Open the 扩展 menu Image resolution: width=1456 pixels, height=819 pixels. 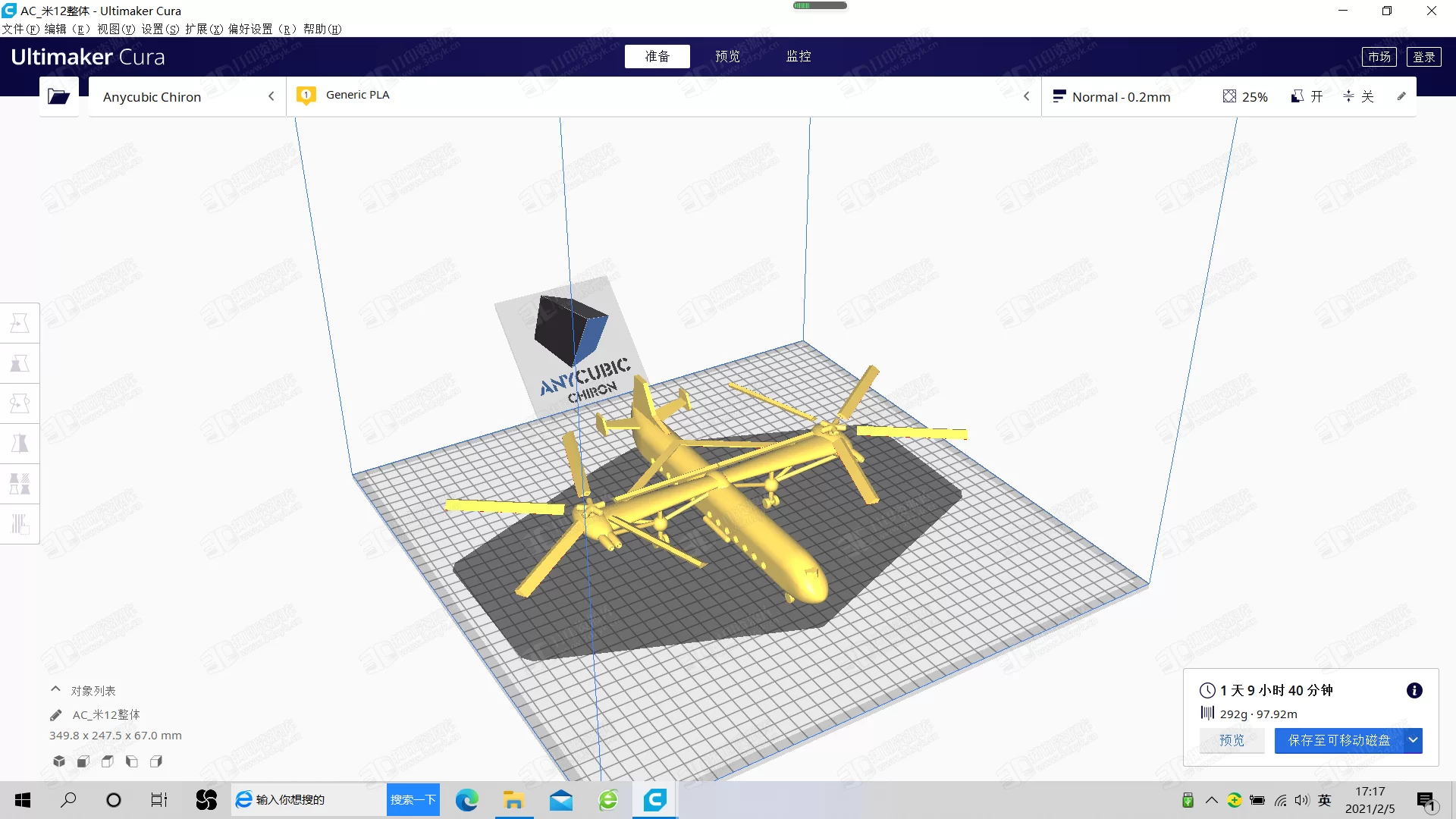204,29
